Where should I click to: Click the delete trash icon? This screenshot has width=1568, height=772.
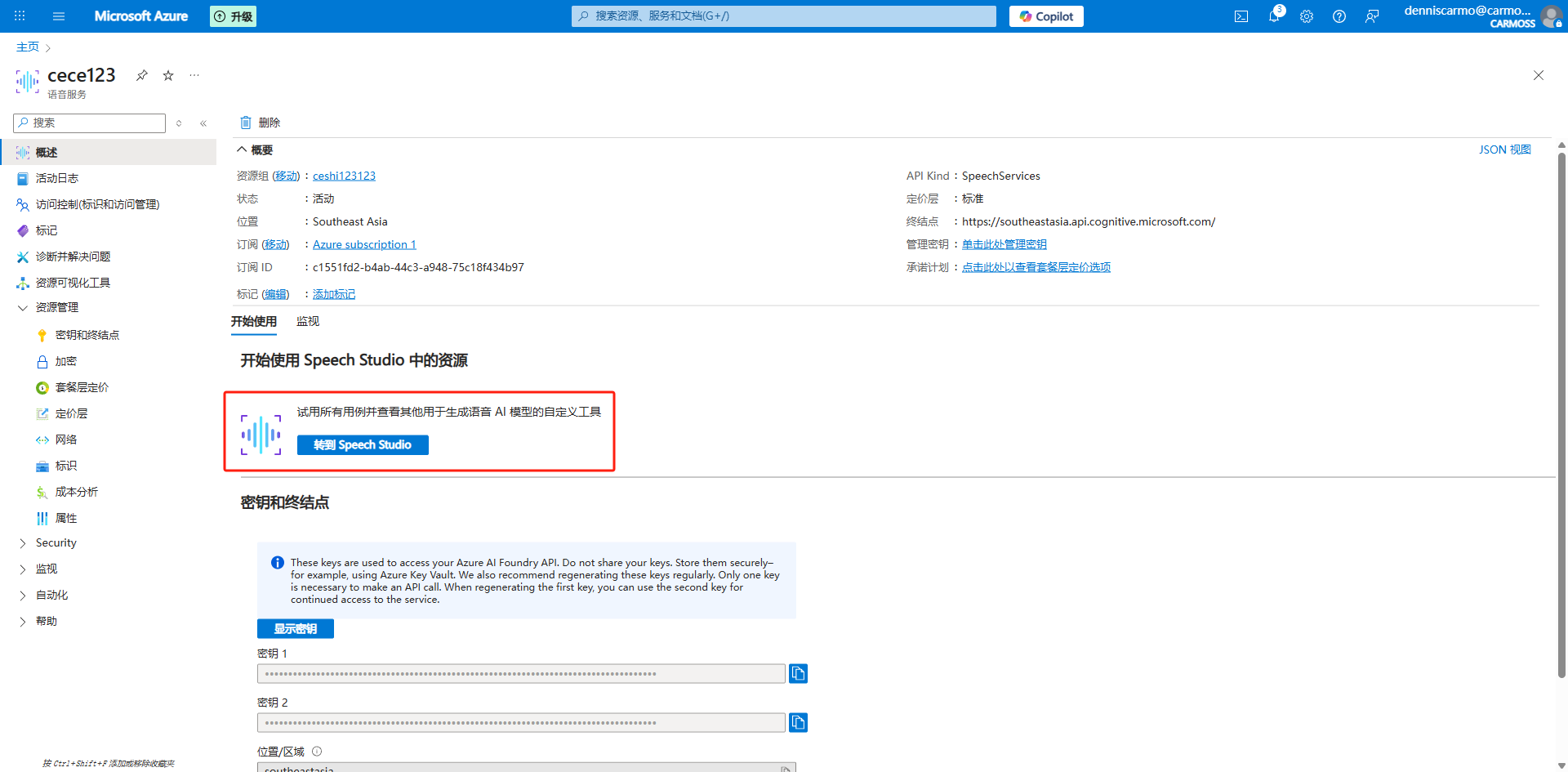(x=246, y=123)
